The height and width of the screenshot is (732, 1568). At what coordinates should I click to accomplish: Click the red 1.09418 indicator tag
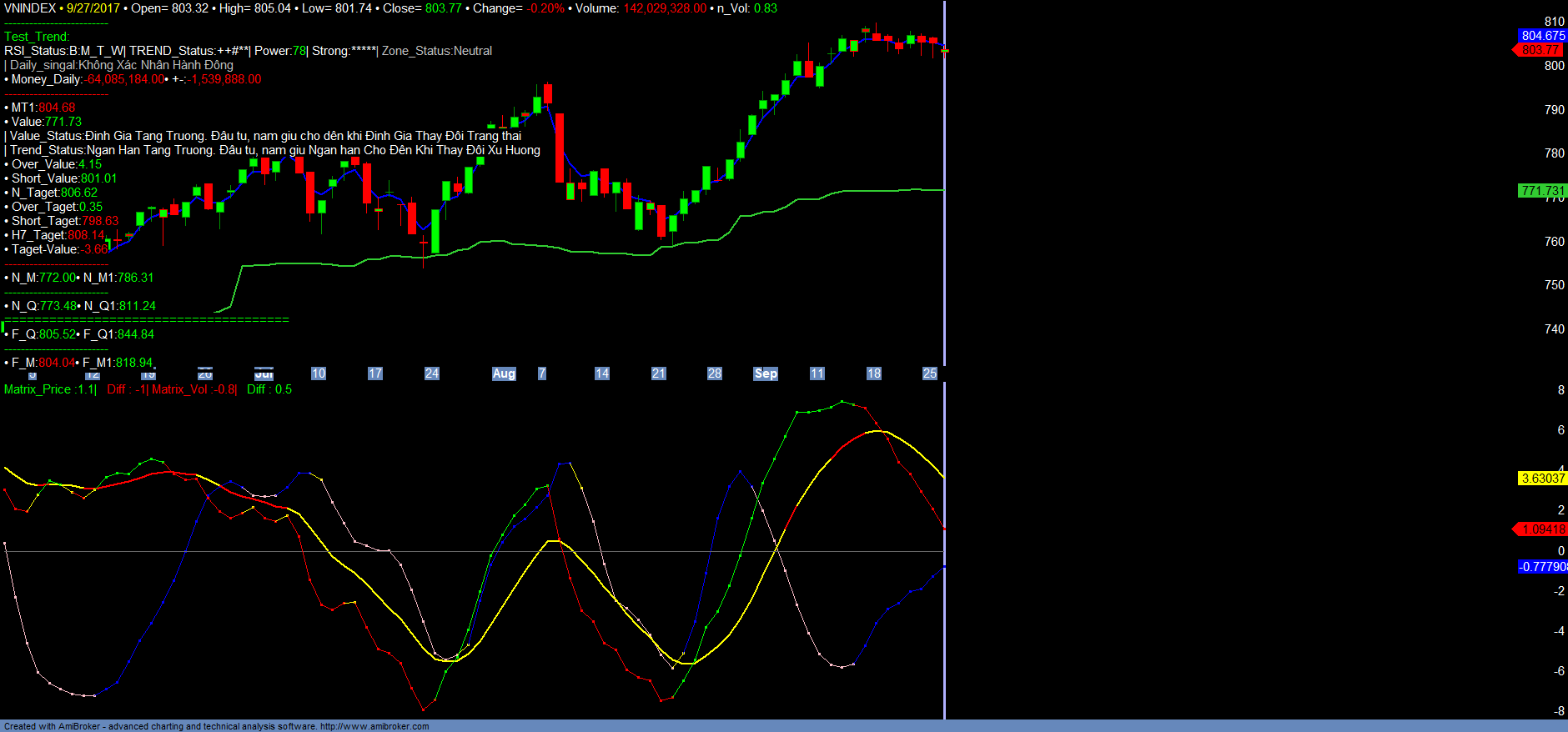coord(1542,529)
